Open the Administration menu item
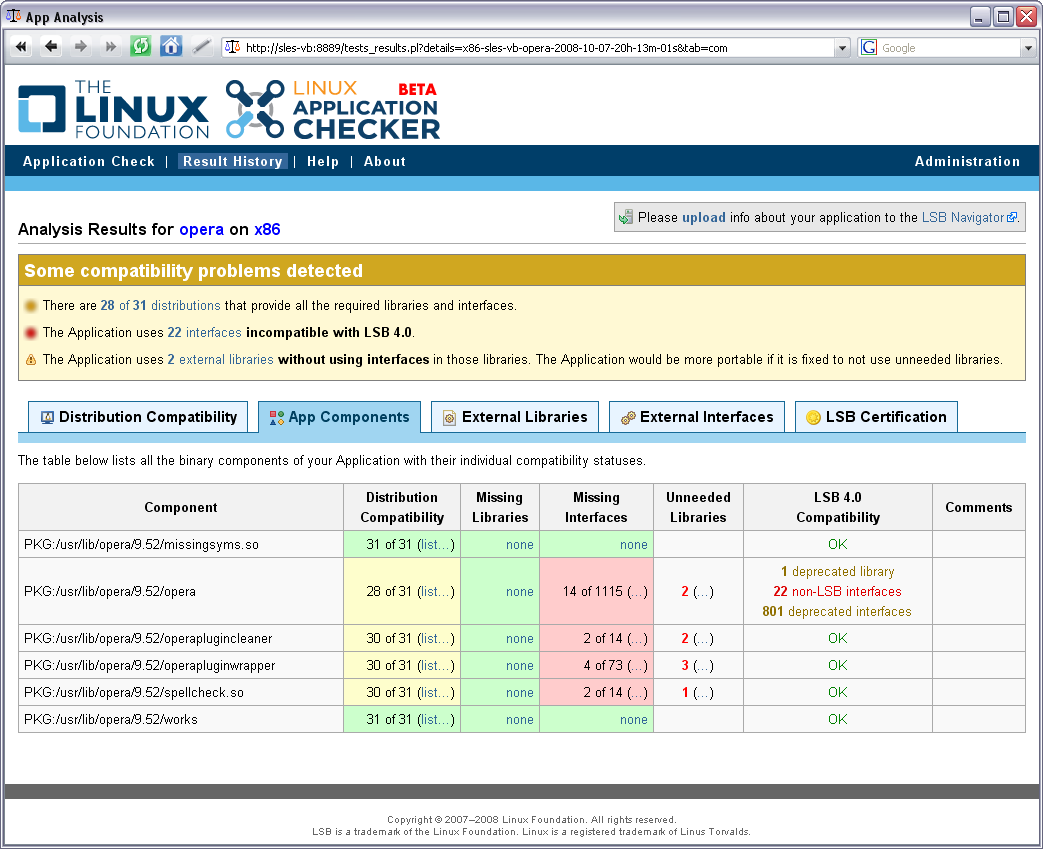 [x=967, y=161]
